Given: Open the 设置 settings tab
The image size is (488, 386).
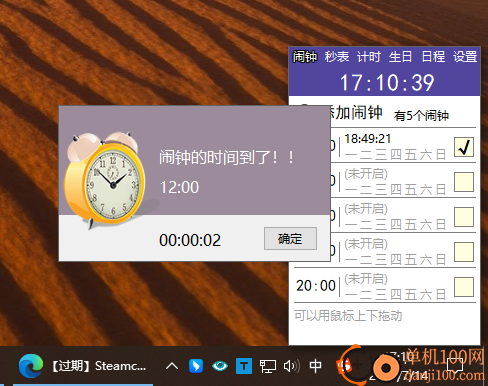Looking at the screenshot, I should 465,57.
